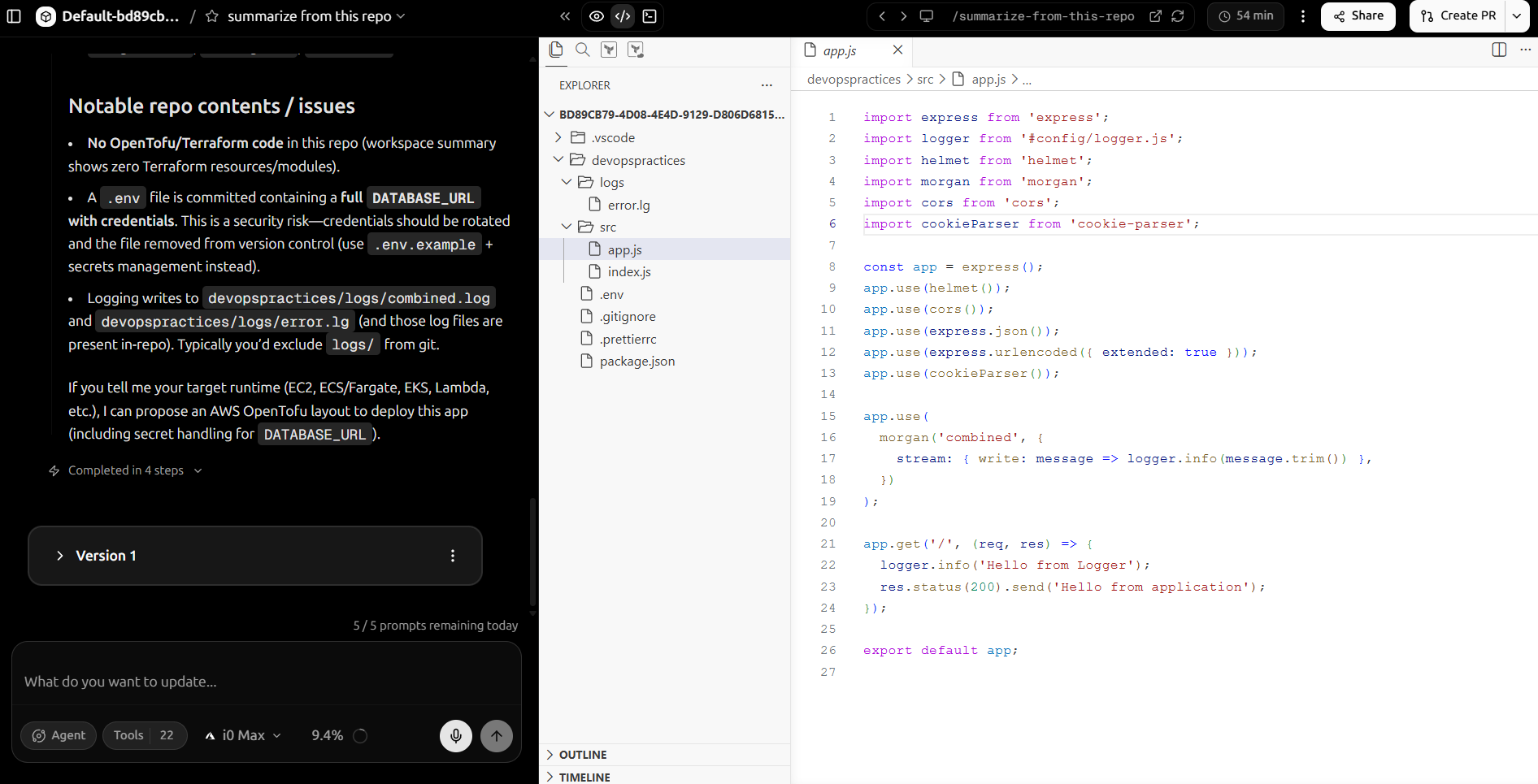
Task: Expand the Completed in 4 steps details
Action: 126,470
